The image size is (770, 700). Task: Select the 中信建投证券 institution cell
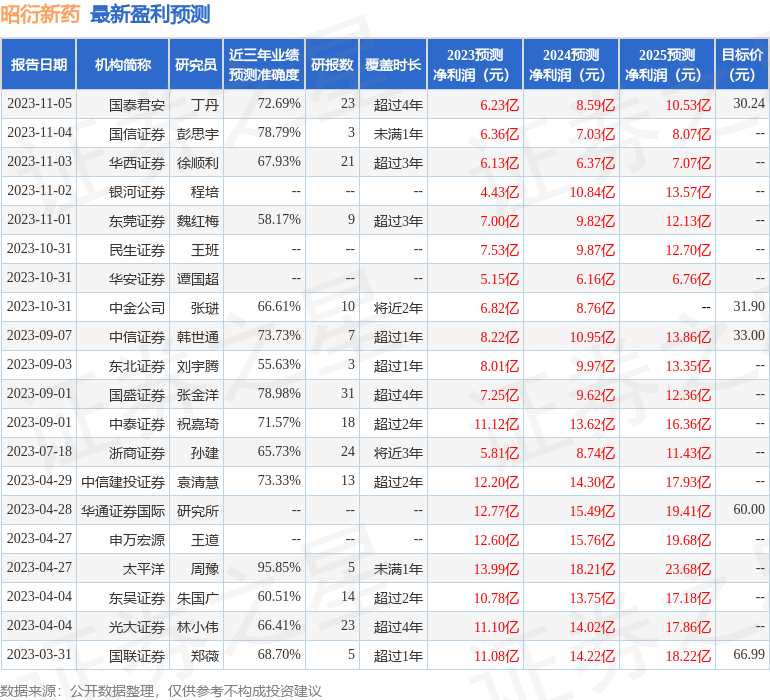123,481
